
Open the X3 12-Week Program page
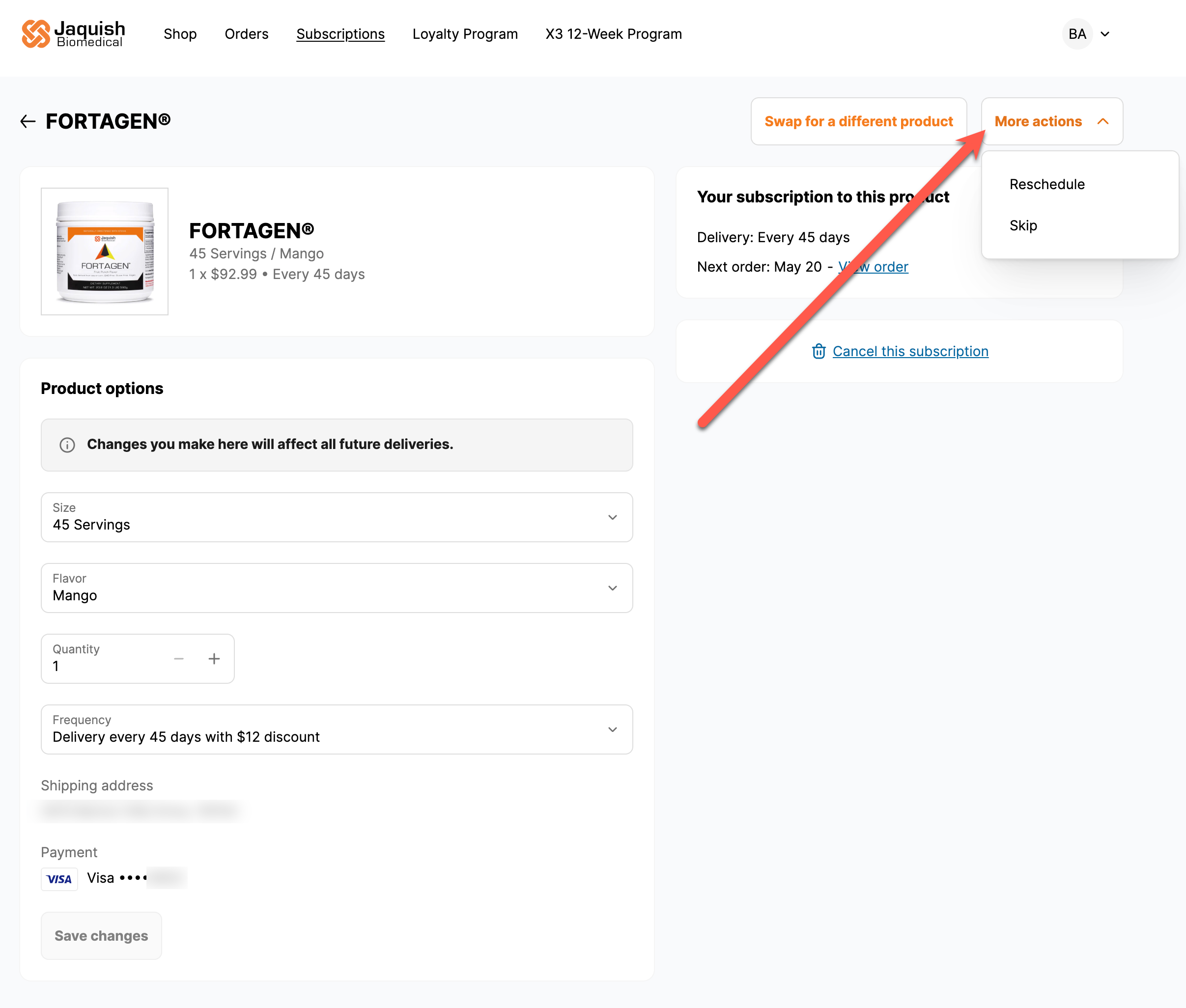coord(614,34)
